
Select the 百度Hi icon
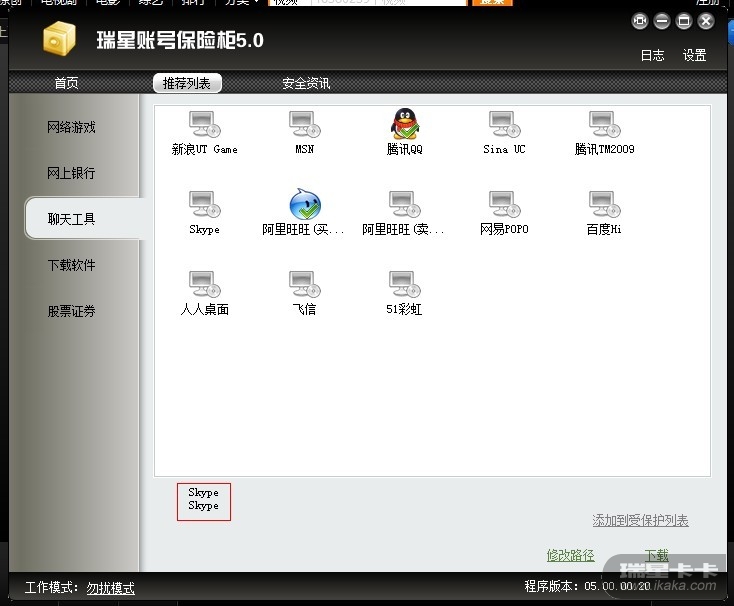[x=604, y=204]
